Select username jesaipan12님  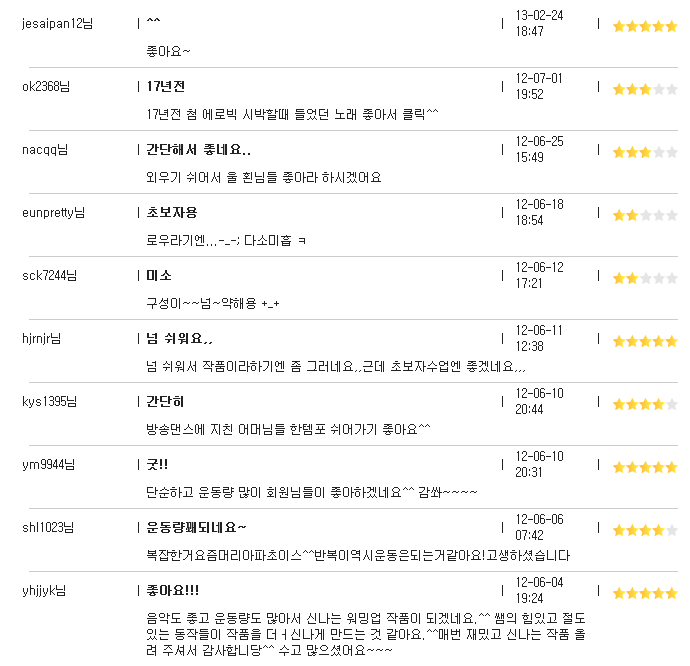tap(58, 23)
